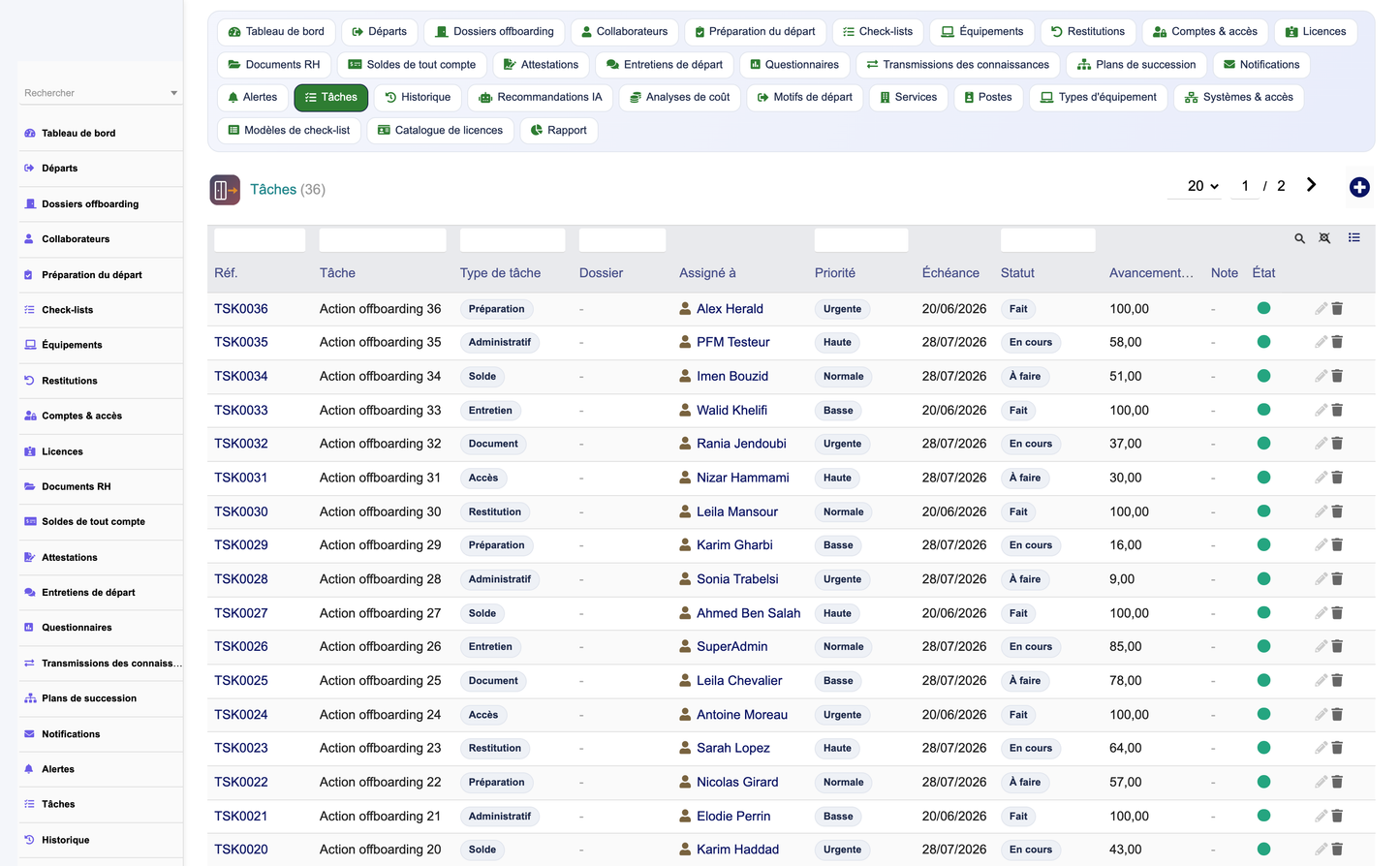The image size is (1400, 866).
Task: Expand the Rechercher dropdown in the sidebar
Action: click(173, 93)
